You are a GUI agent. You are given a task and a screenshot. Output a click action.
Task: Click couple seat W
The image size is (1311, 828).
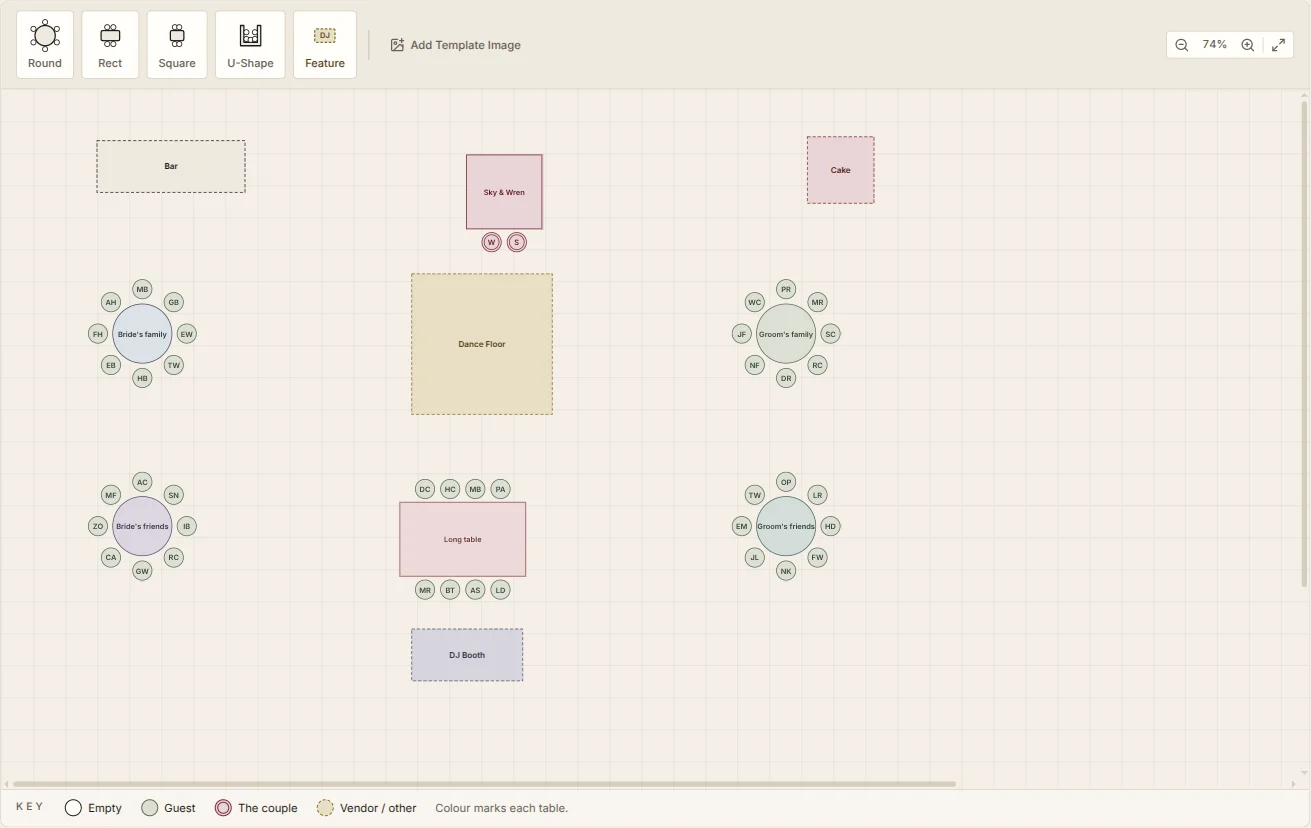point(491,242)
